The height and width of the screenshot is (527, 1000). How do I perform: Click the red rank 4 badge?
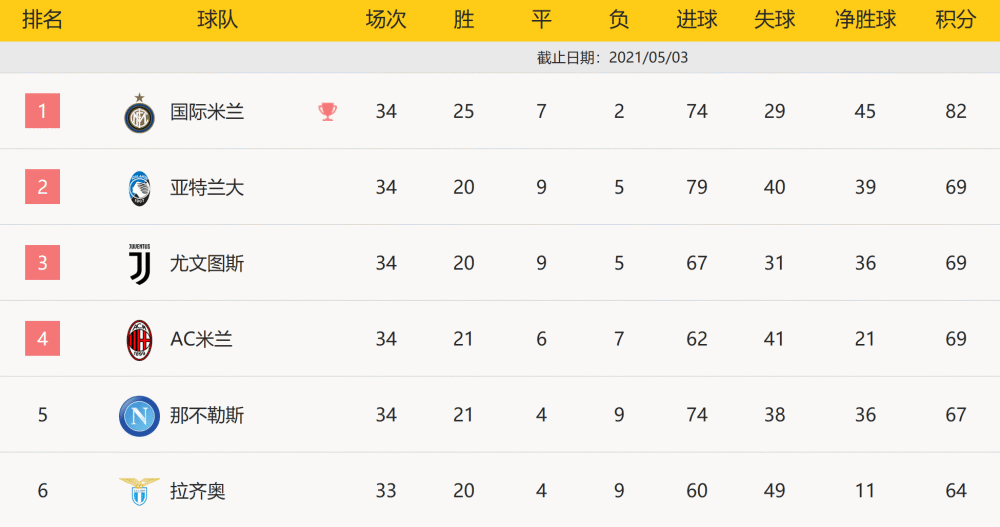(43, 339)
